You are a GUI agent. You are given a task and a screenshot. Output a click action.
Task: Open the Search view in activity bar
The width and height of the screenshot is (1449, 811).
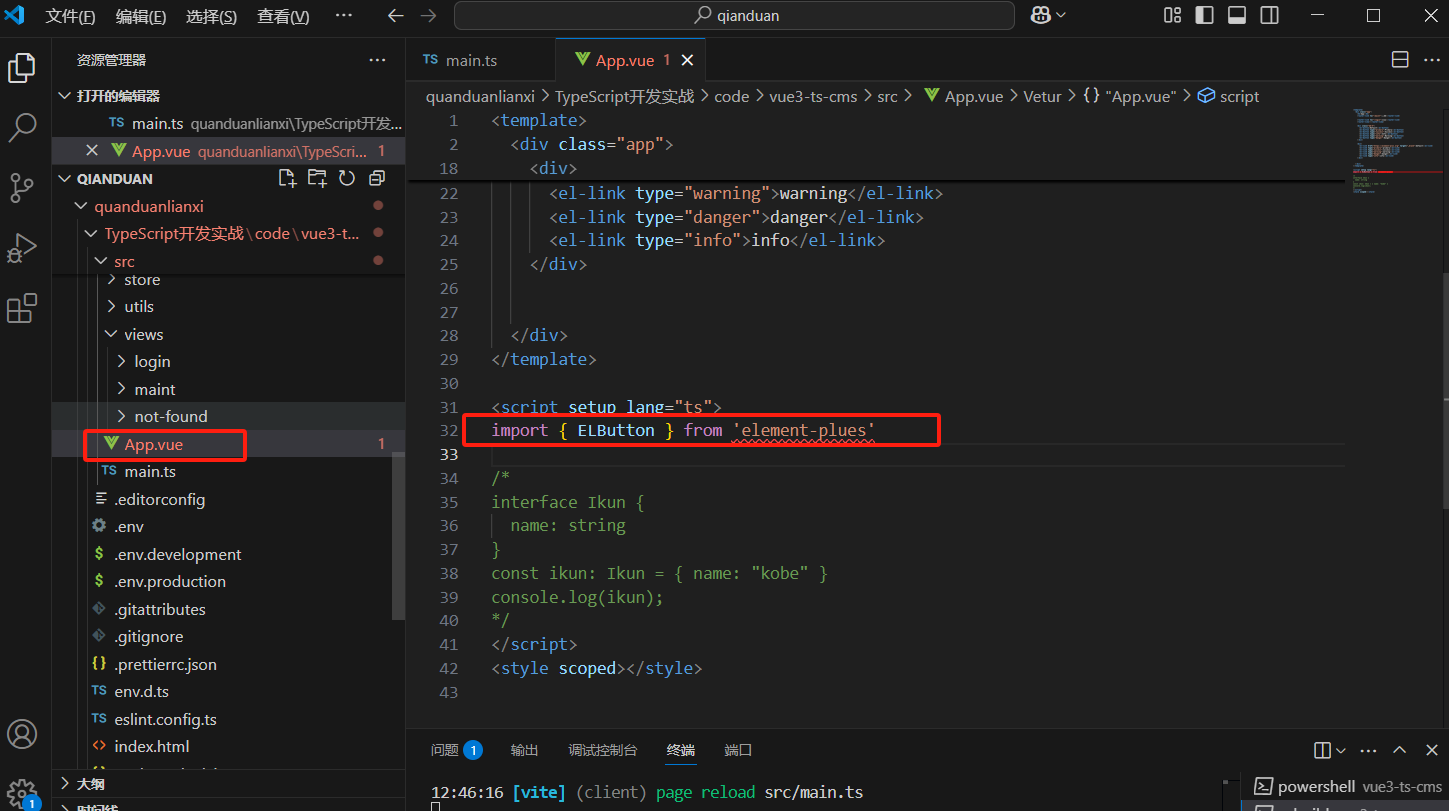point(22,127)
